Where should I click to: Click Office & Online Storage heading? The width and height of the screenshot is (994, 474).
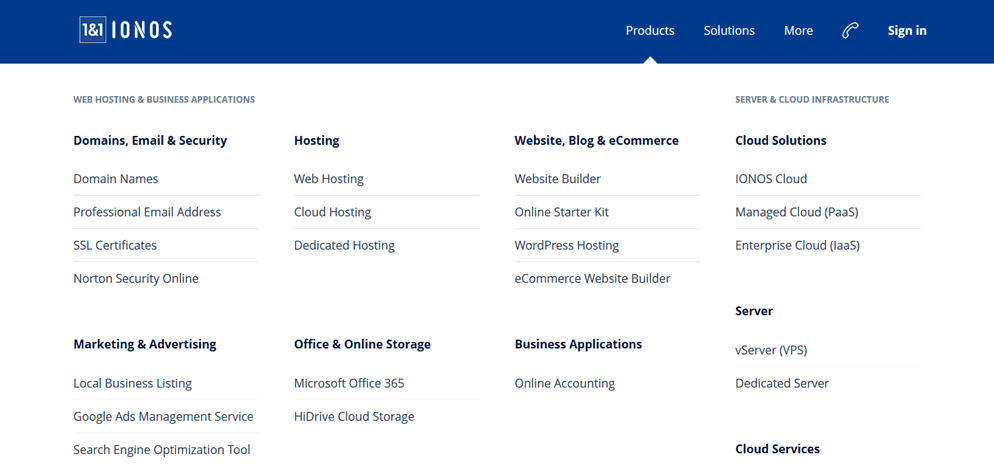[362, 344]
